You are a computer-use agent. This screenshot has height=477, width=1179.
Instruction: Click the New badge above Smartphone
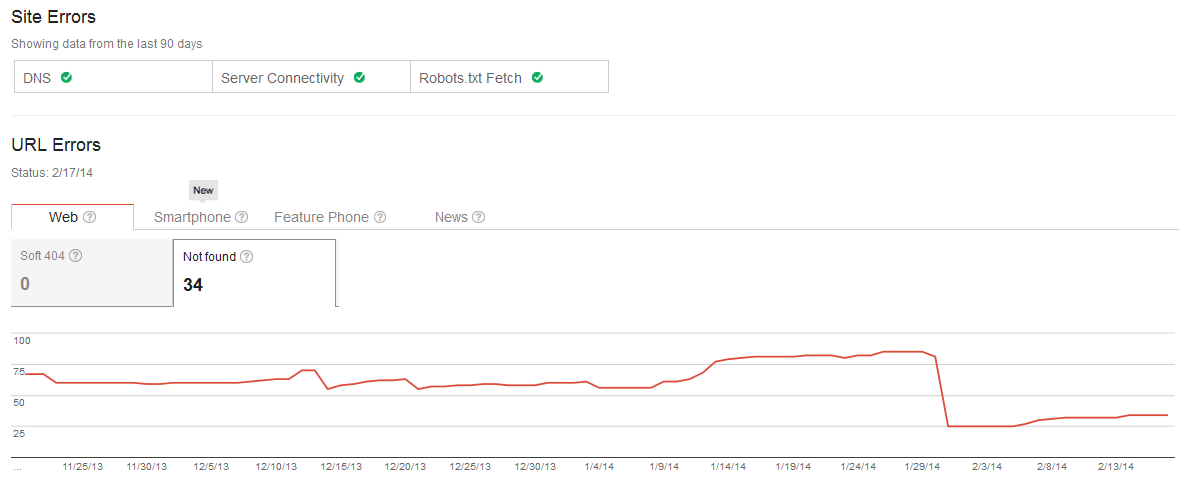[x=203, y=190]
